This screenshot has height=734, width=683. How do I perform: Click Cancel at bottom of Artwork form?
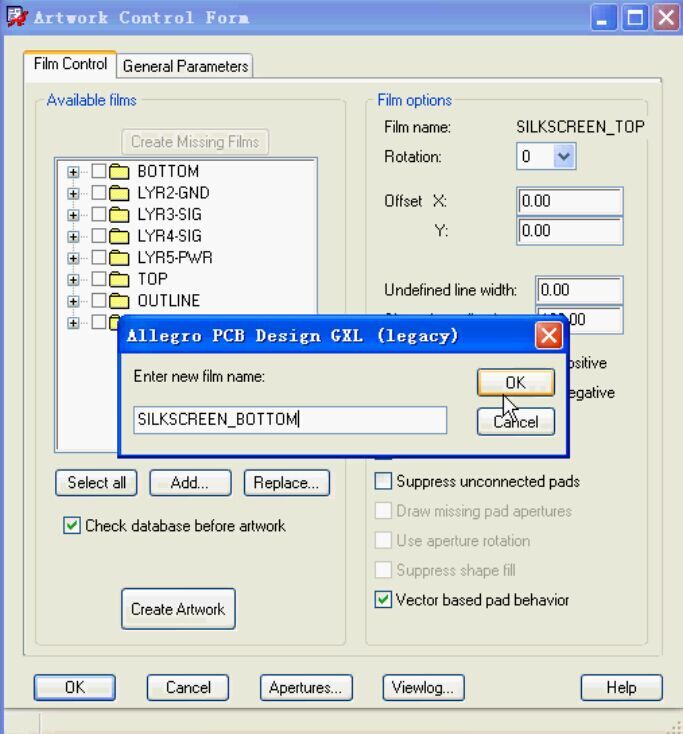pos(188,688)
